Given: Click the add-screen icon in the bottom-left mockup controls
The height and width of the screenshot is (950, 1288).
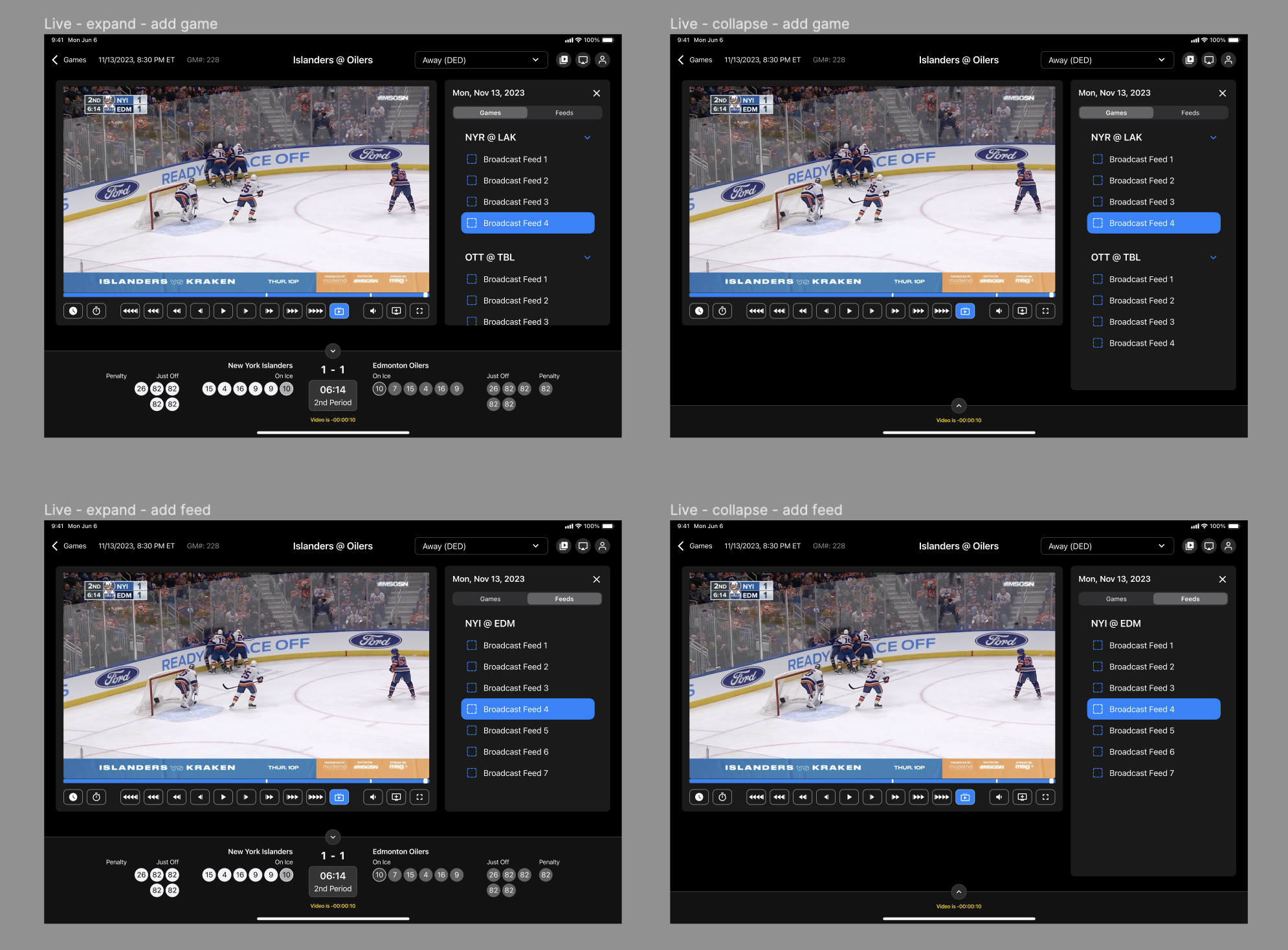Looking at the screenshot, I should click(x=396, y=797).
